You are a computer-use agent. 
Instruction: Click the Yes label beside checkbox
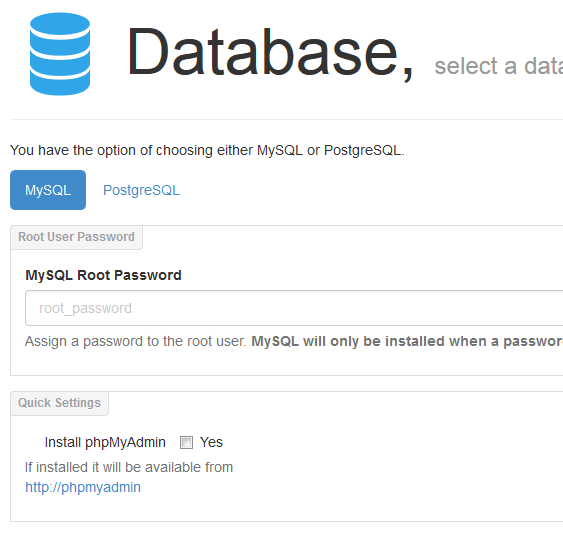(211, 442)
